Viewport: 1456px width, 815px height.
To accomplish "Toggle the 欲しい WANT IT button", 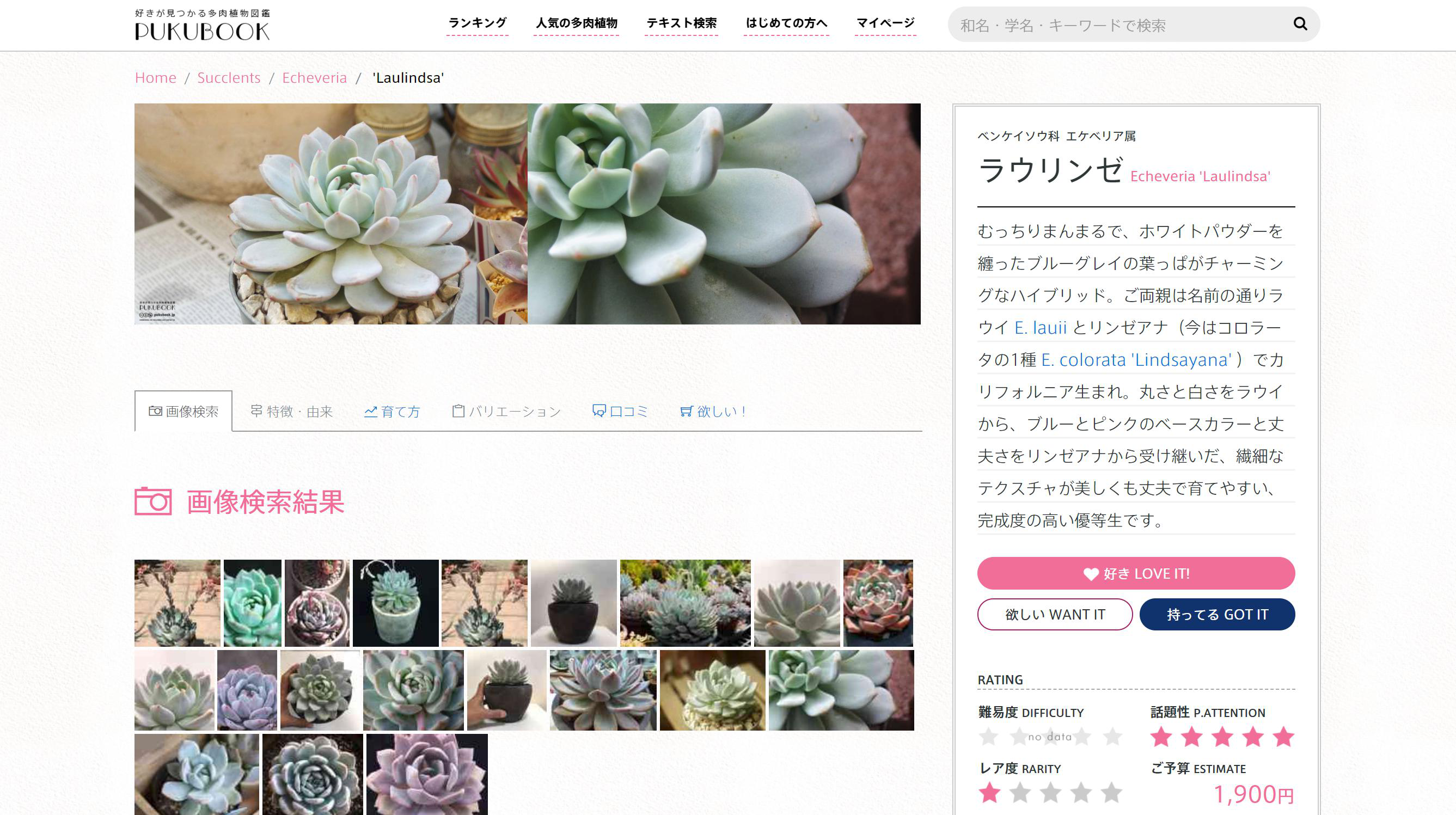I will point(1055,614).
